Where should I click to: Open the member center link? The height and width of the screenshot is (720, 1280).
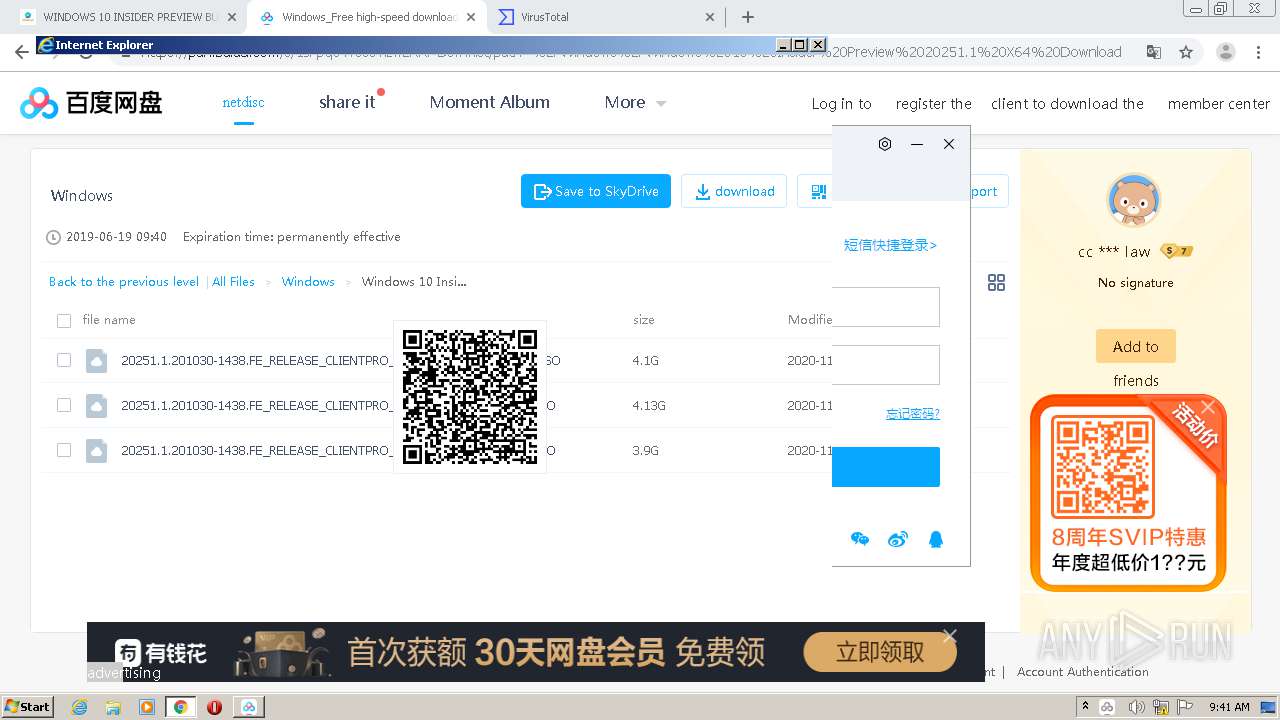[1218, 104]
